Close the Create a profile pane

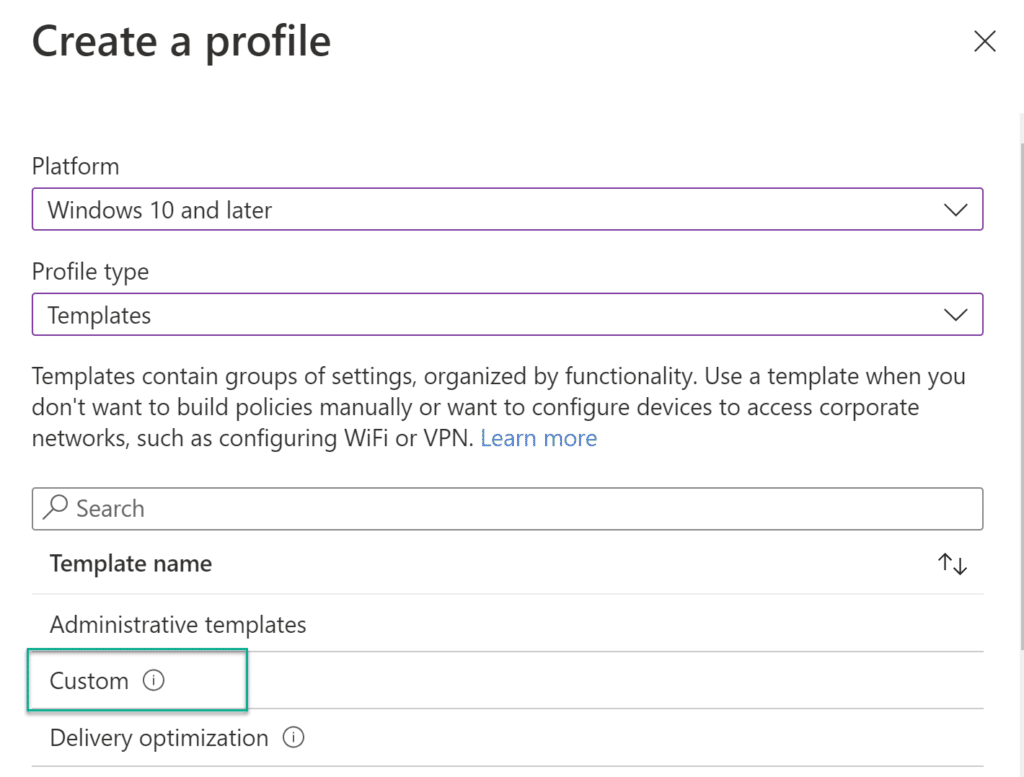pyautogui.click(x=984, y=41)
